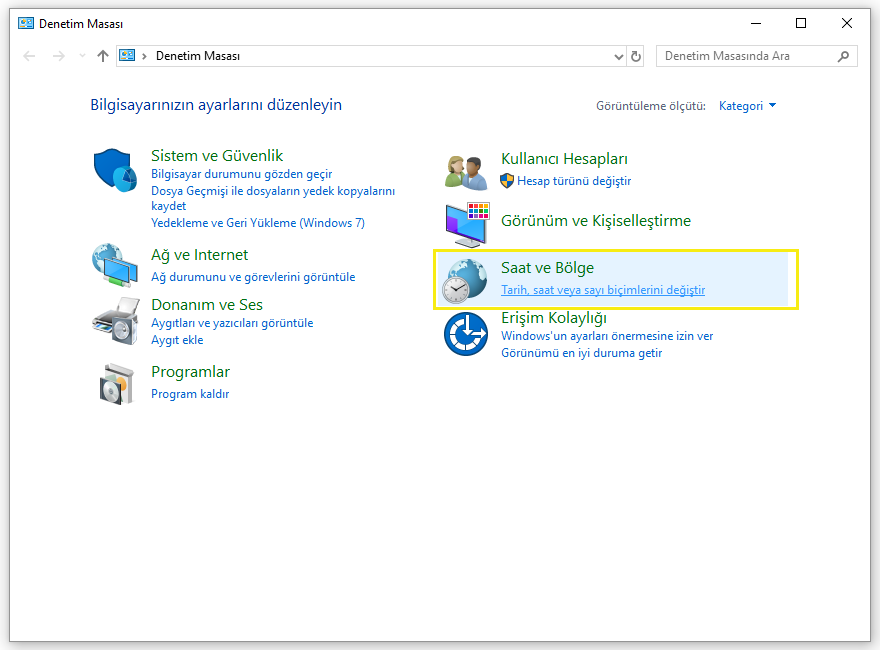The width and height of the screenshot is (880, 650).
Task: Select Tarih, saat veya sayı biçimlerini değiştir
Action: [603, 290]
